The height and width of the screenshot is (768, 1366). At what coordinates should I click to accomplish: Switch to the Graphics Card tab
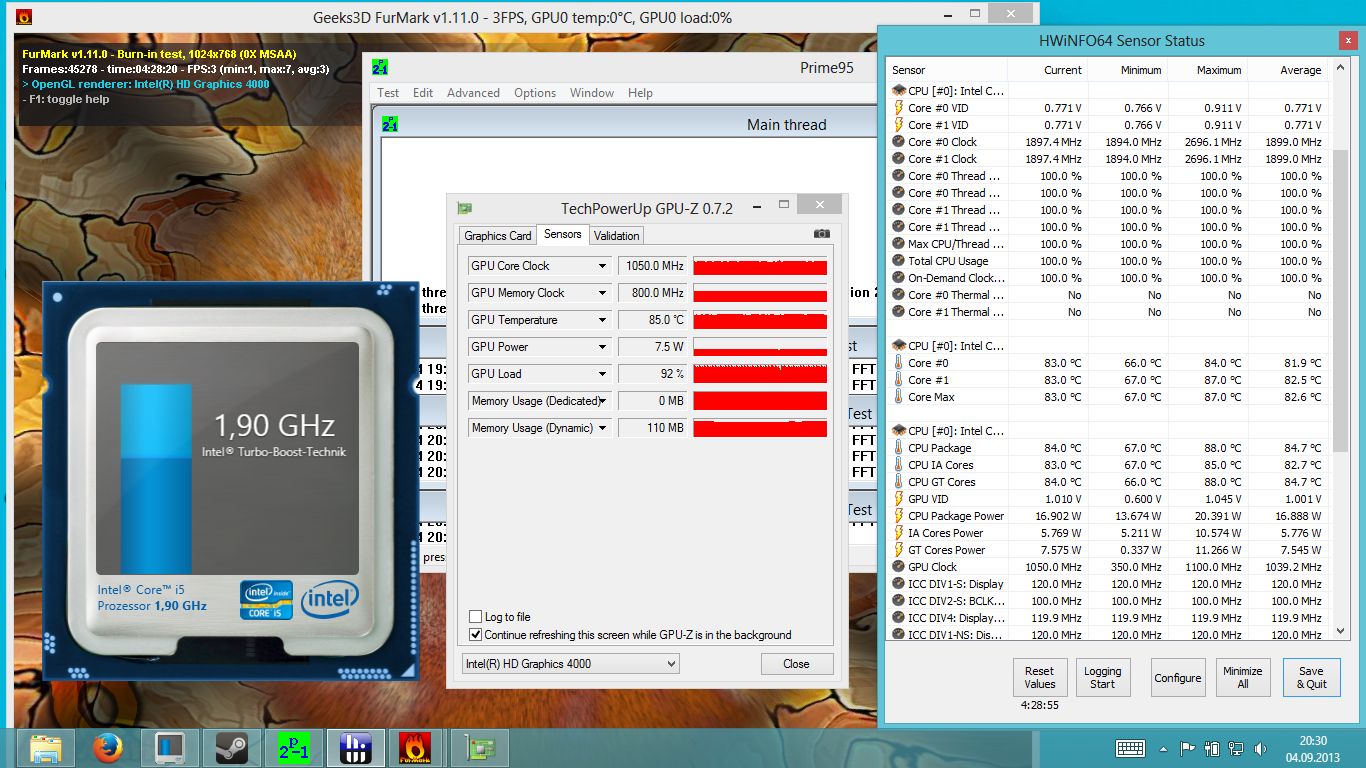(497, 236)
